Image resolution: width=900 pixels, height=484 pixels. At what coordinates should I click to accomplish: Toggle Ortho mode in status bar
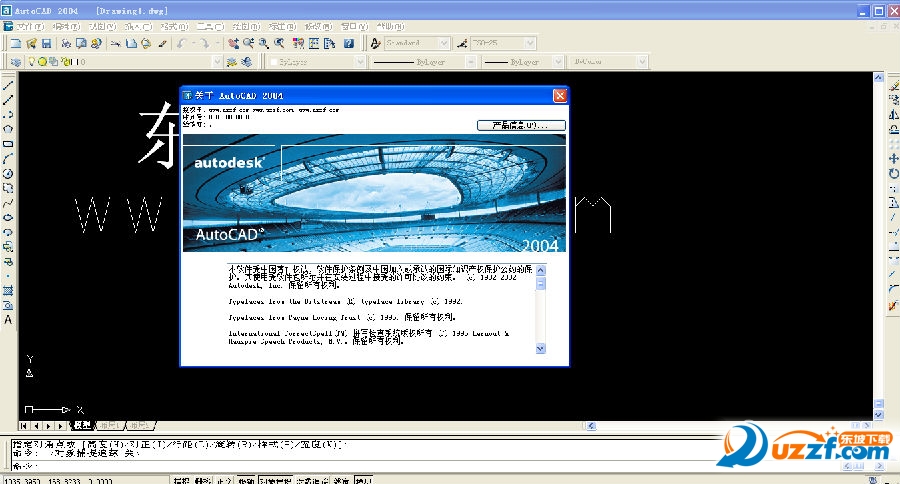pyautogui.click(x=223, y=480)
